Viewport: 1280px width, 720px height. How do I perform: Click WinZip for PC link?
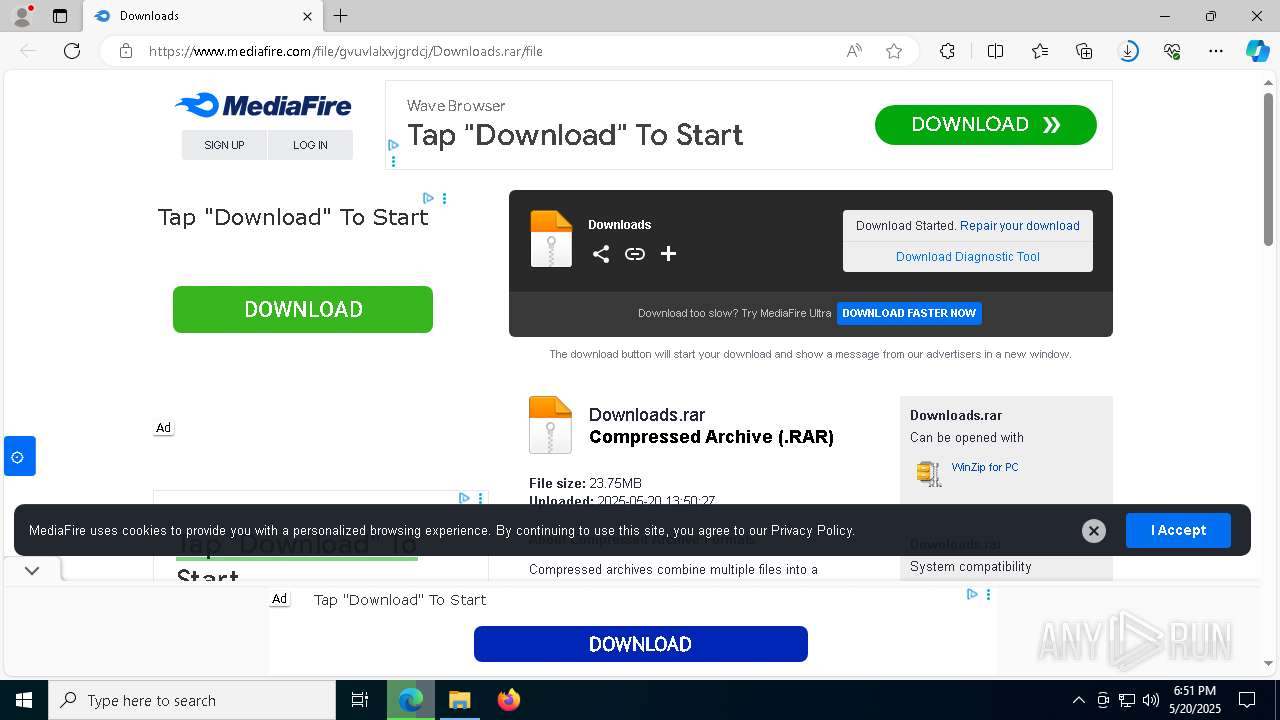click(x=985, y=467)
